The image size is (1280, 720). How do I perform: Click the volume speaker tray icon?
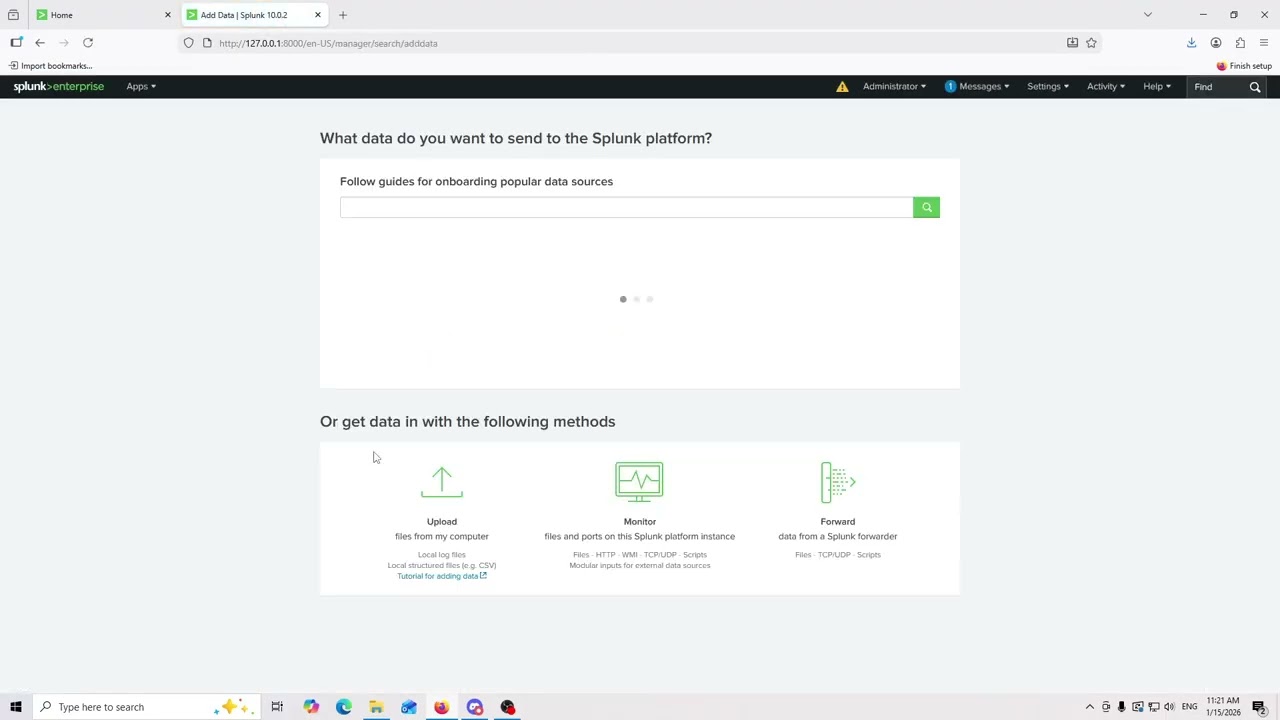pyautogui.click(x=1169, y=707)
